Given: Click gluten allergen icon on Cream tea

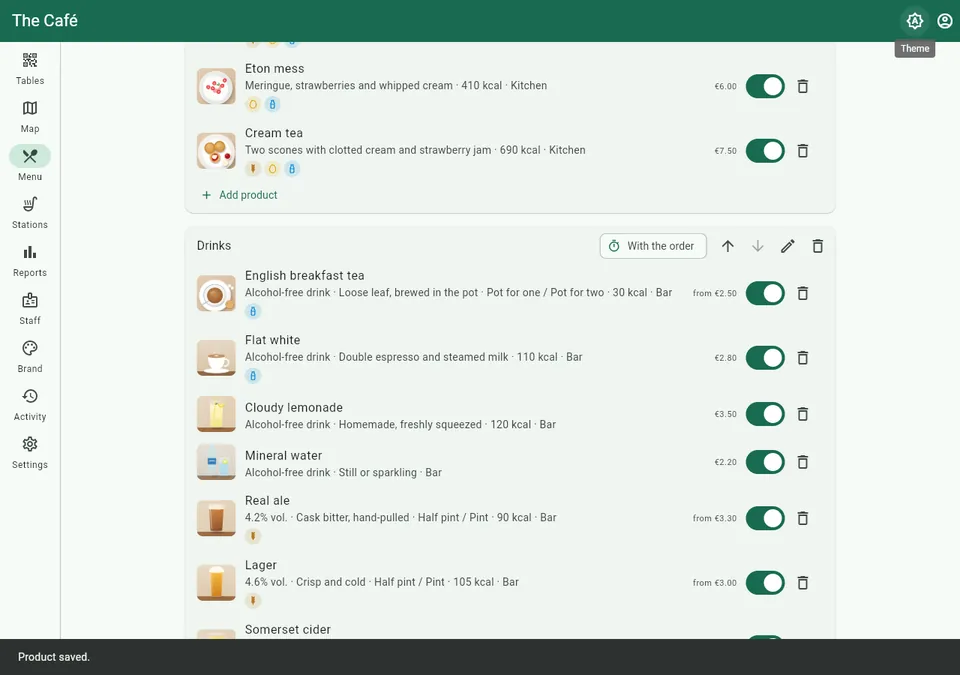Looking at the screenshot, I should 253,169.
